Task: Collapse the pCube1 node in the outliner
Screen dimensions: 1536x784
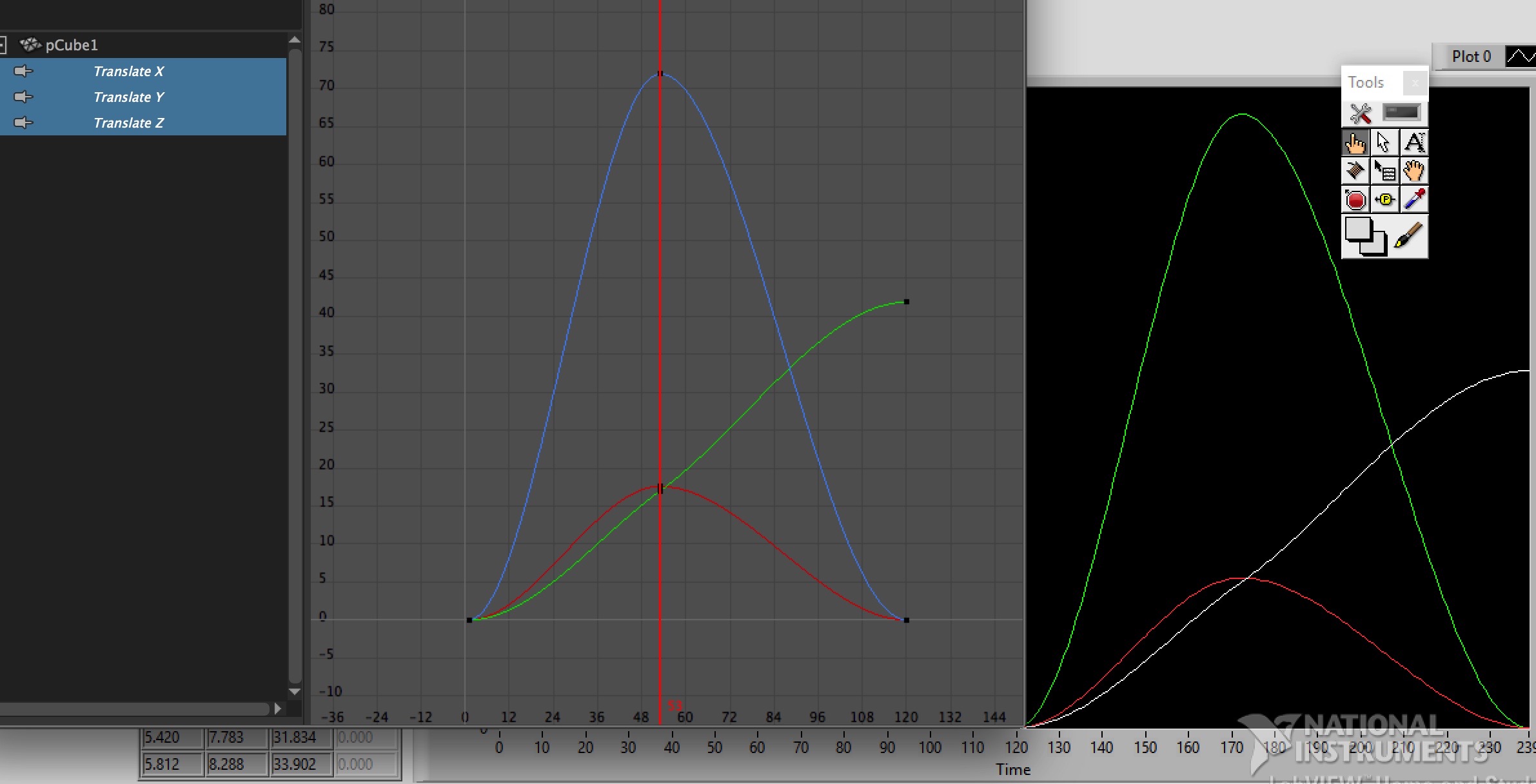Action: pyautogui.click(x=3, y=44)
